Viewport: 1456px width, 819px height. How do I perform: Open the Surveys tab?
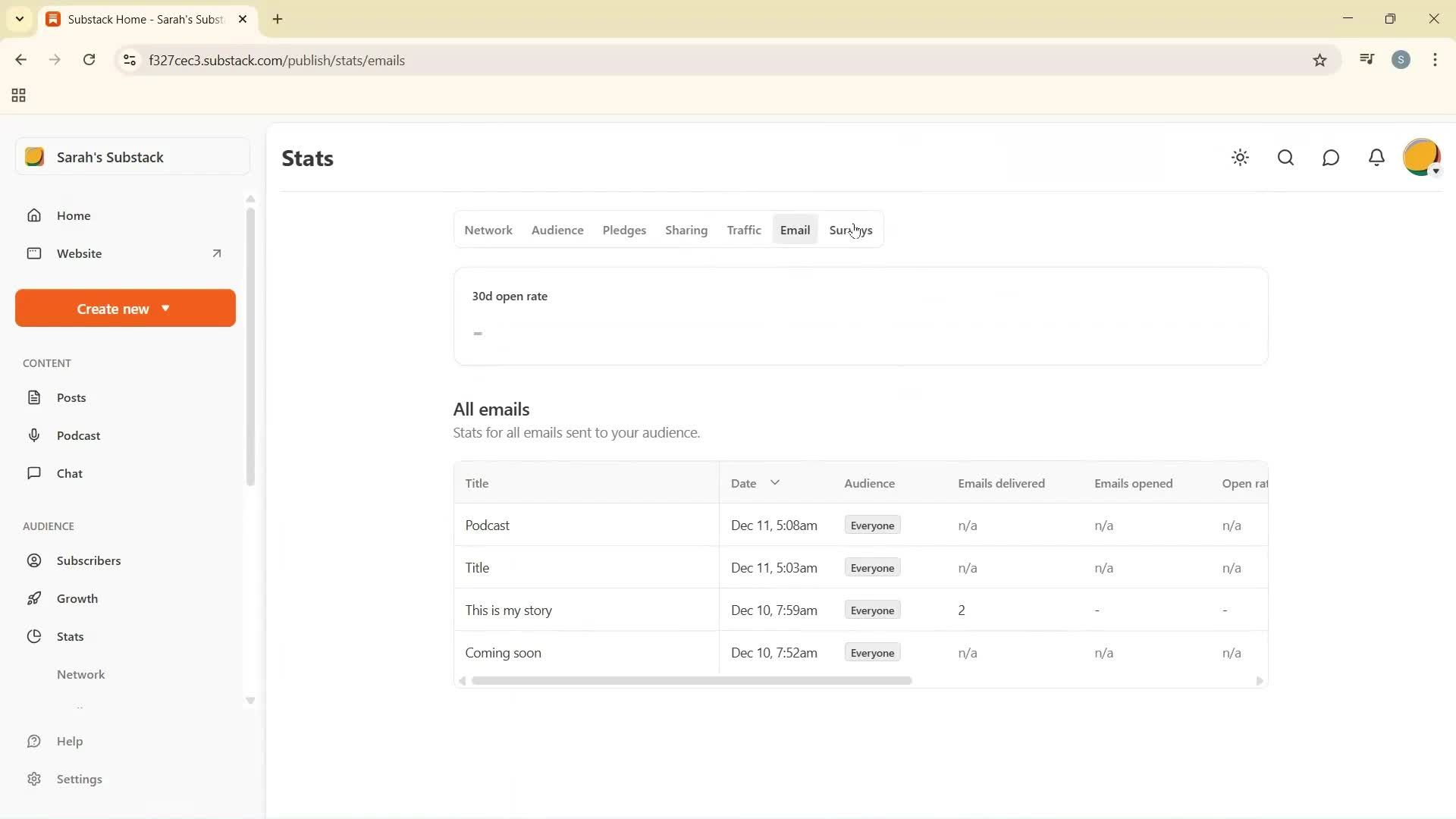coord(851,230)
